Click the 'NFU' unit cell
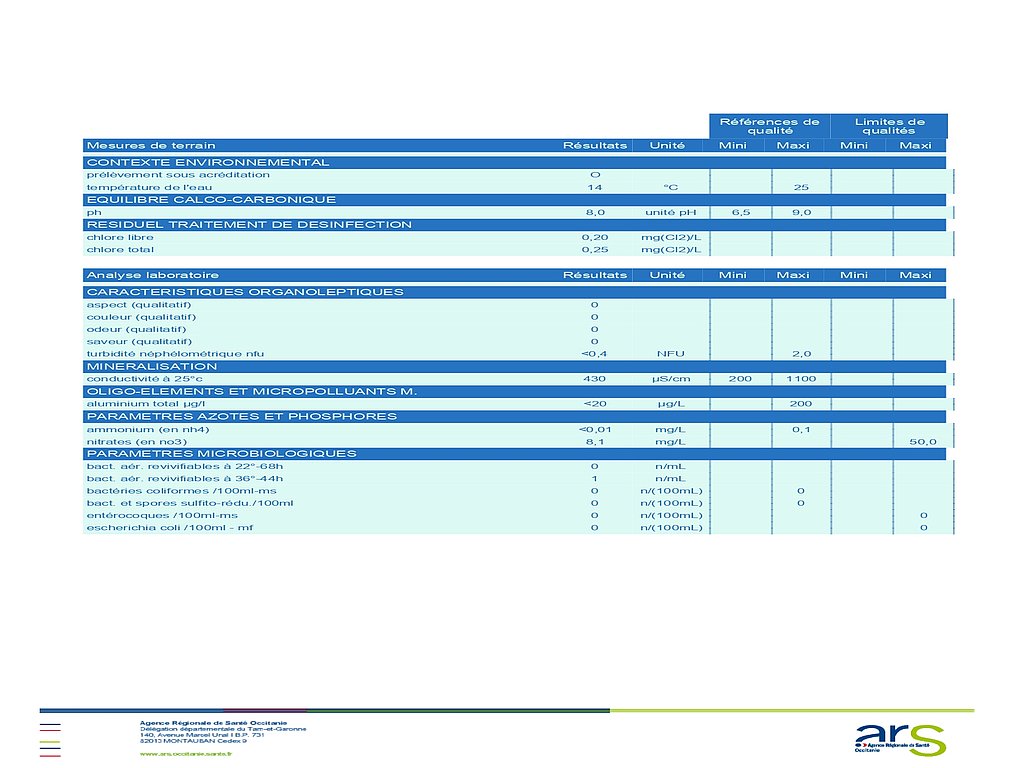Image resolution: width=1024 pixels, height=768 pixels. pyautogui.click(x=671, y=354)
